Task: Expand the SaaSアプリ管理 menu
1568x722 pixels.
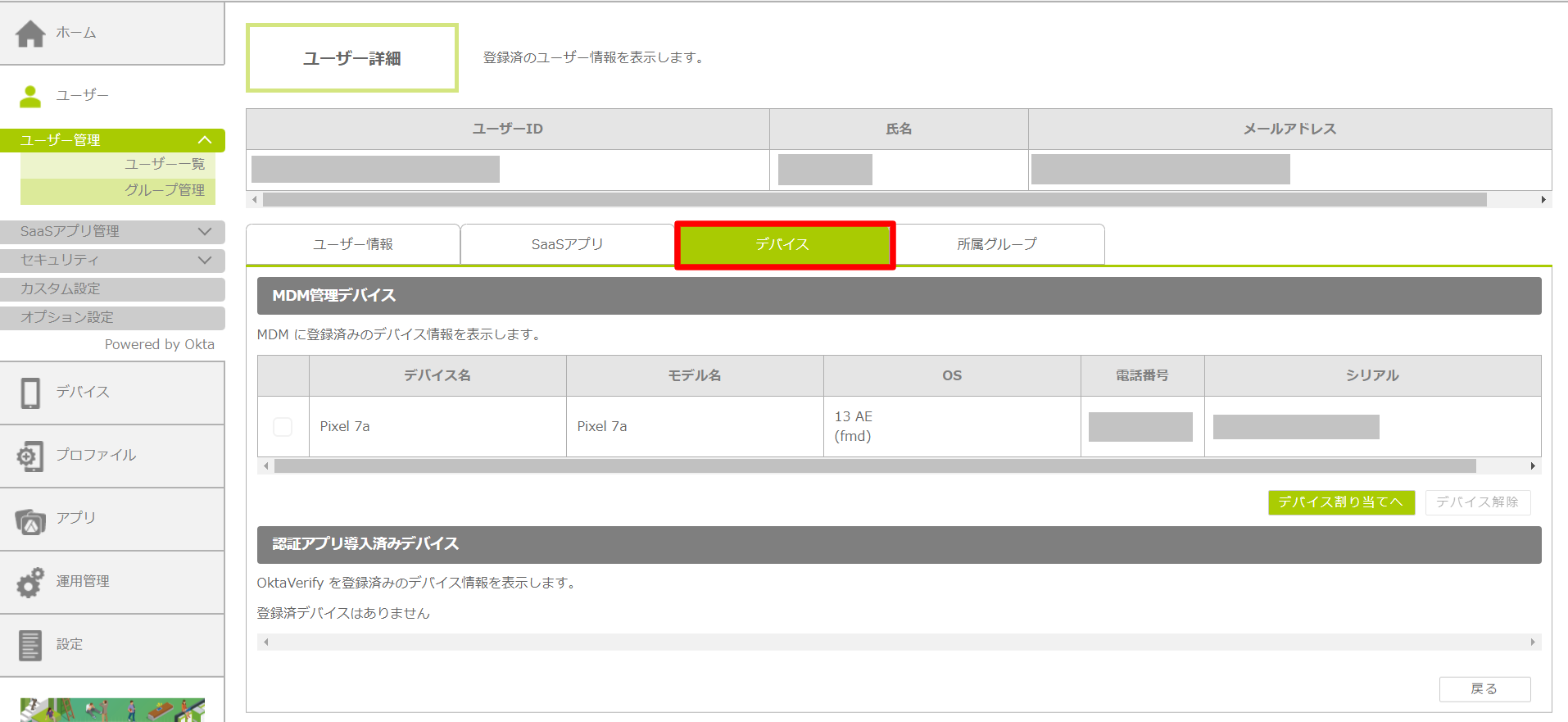Action: coord(205,232)
